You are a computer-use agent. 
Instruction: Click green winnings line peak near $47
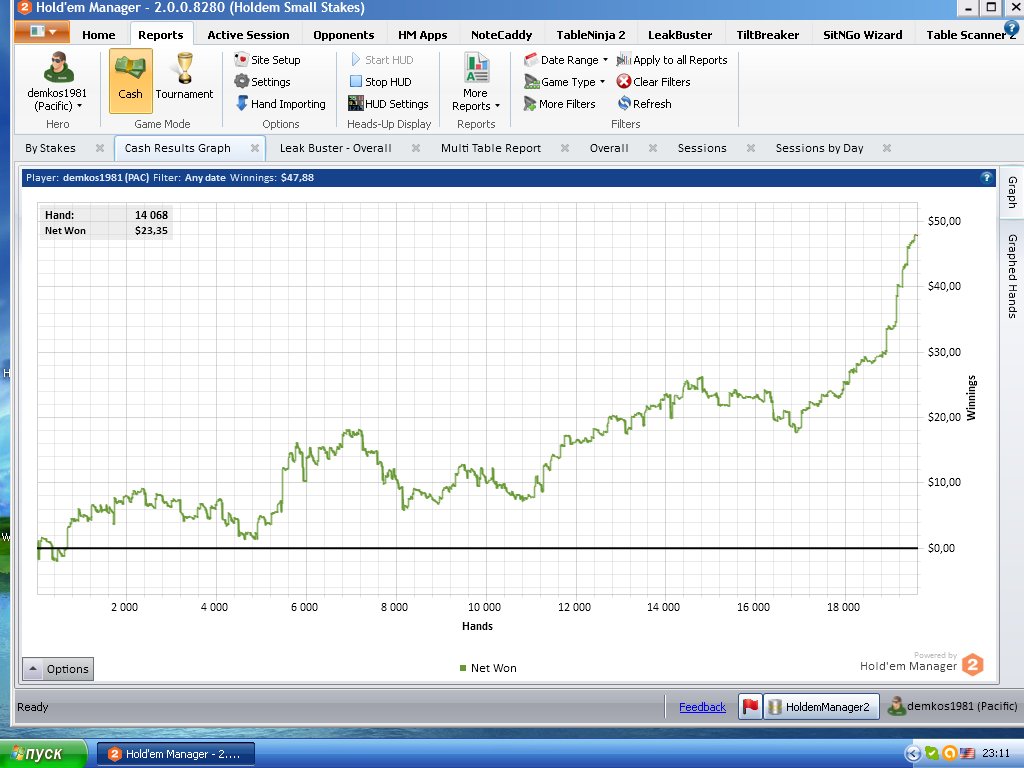coord(916,236)
